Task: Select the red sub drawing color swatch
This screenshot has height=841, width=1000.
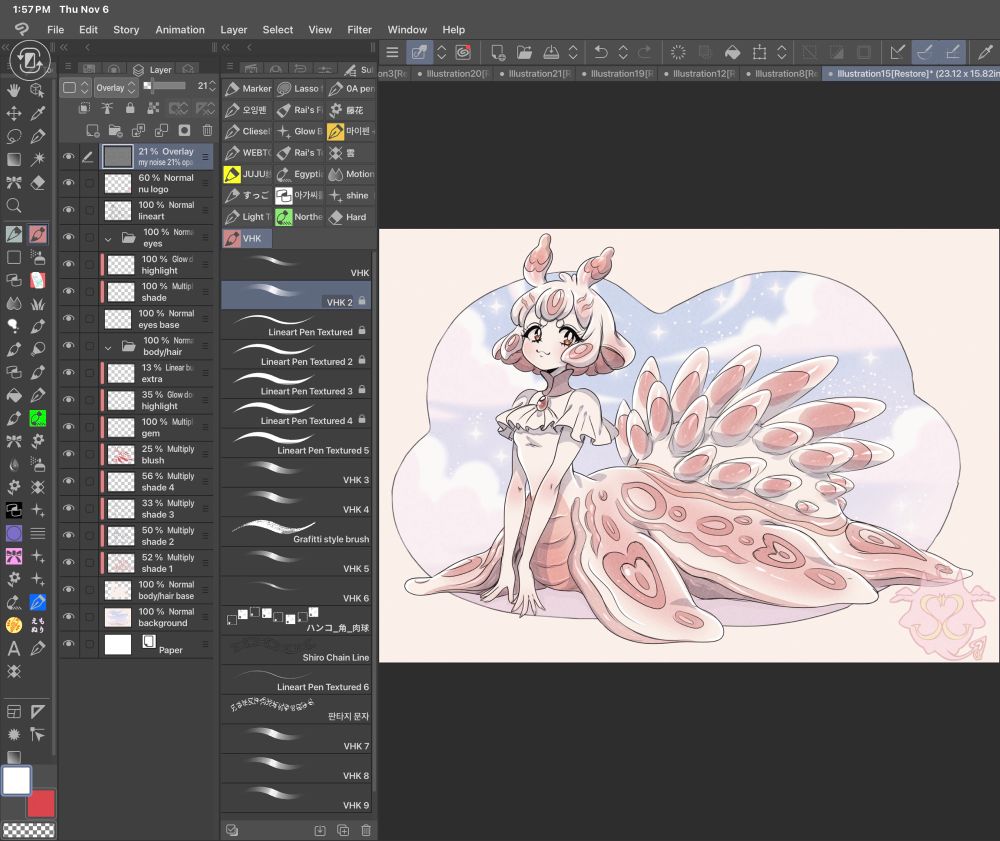Action: [x=41, y=802]
